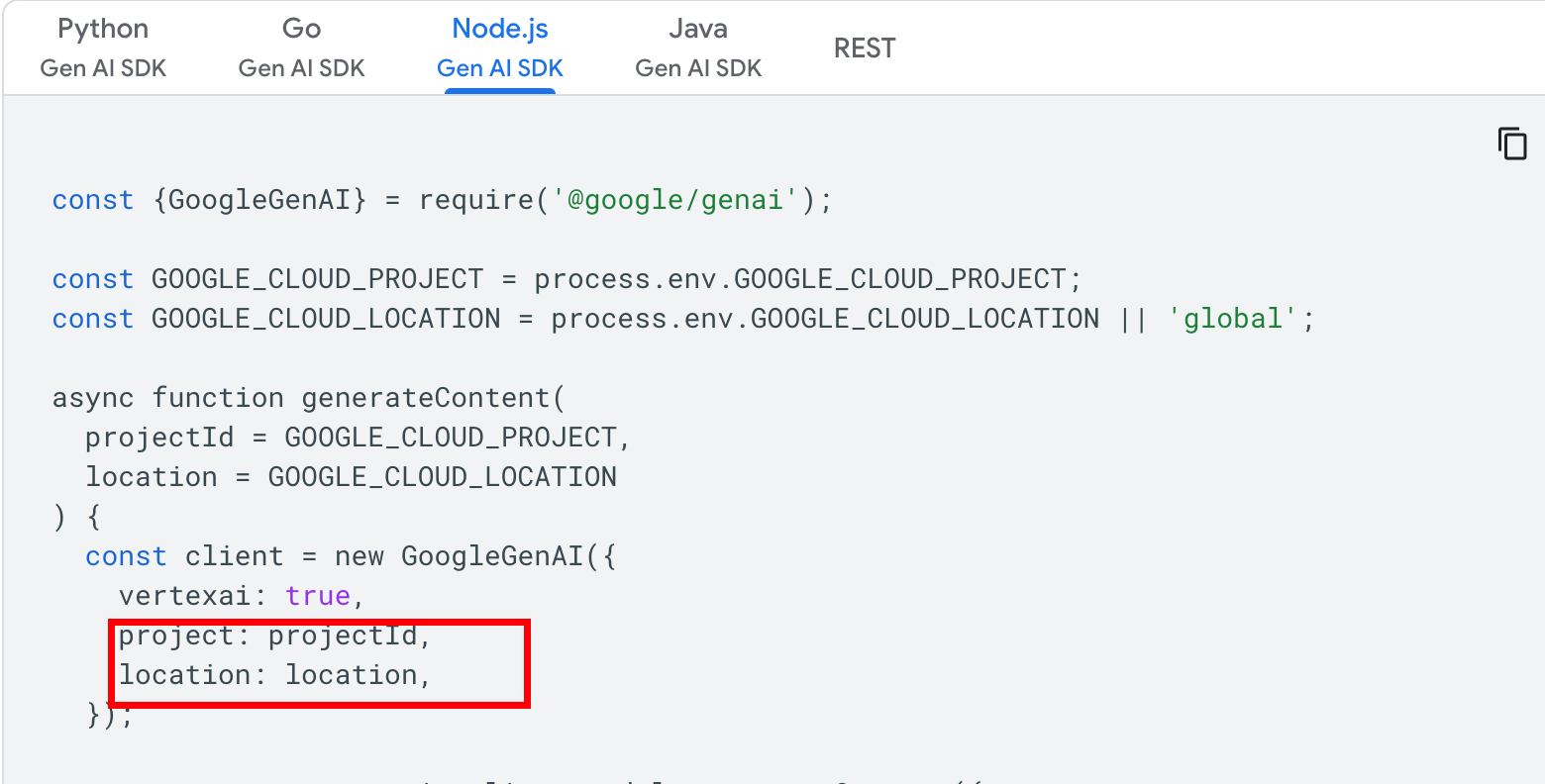Switch to the REST tab

click(865, 49)
